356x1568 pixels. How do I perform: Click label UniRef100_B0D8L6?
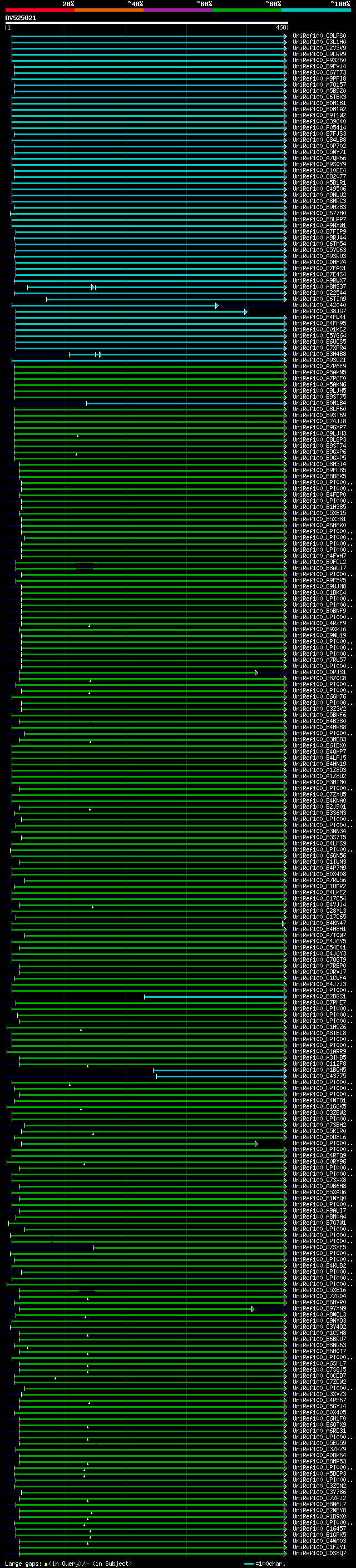pyautogui.click(x=319, y=1137)
